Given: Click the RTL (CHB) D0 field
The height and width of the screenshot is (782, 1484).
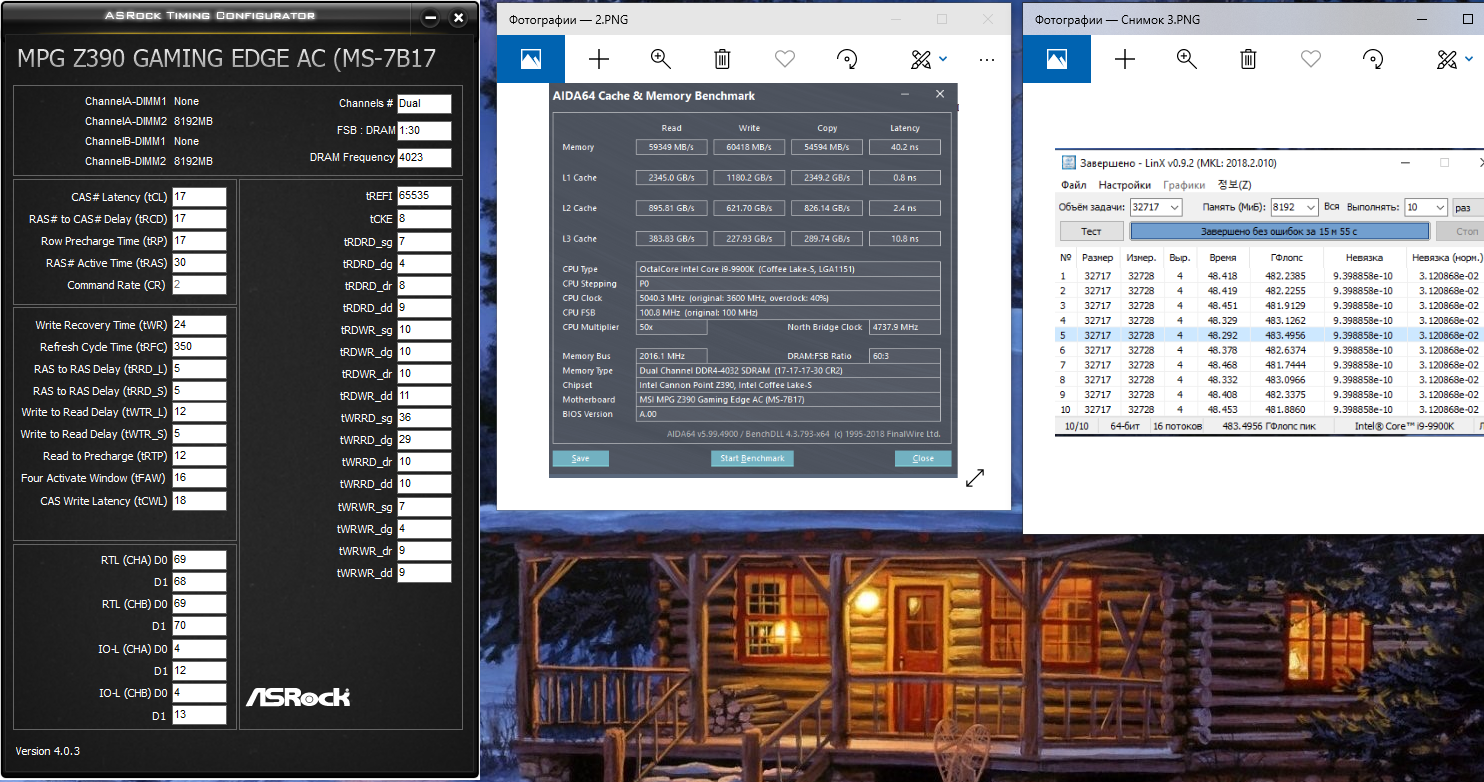Looking at the screenshot, I should [199, 604].
